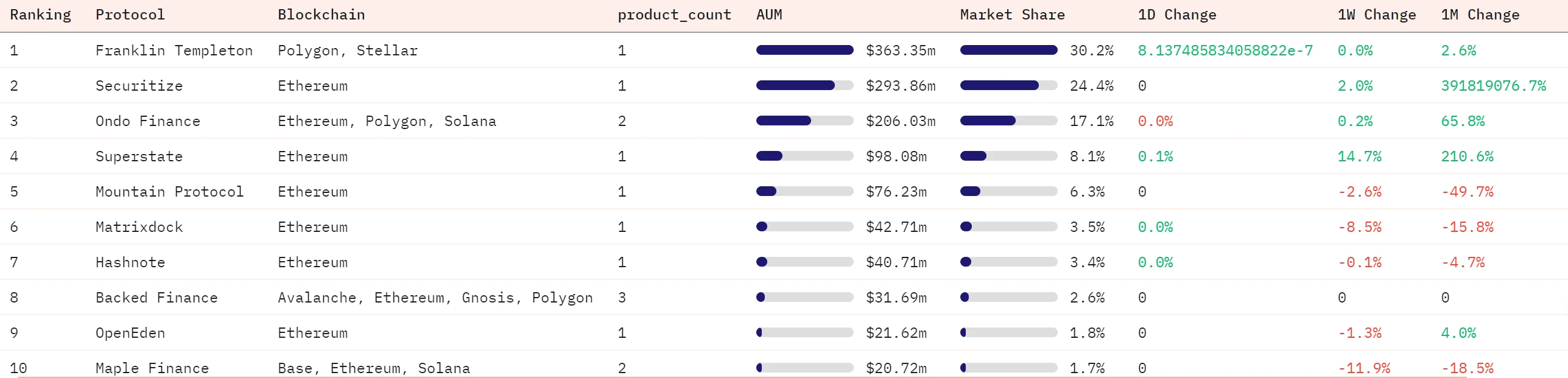Click the 1W Change column header
Image resolution: width=1568 pixels, height=378 pixels.
pos(1376,15)
